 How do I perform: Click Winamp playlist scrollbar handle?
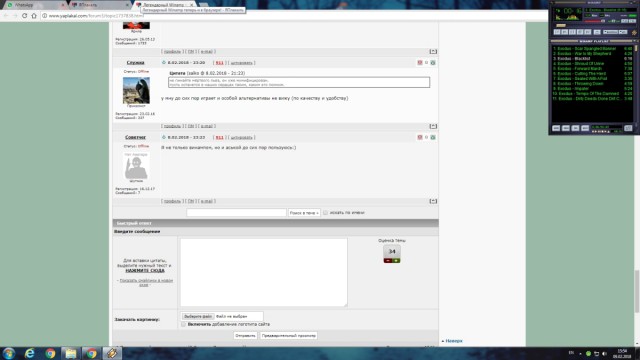(636, 48)
